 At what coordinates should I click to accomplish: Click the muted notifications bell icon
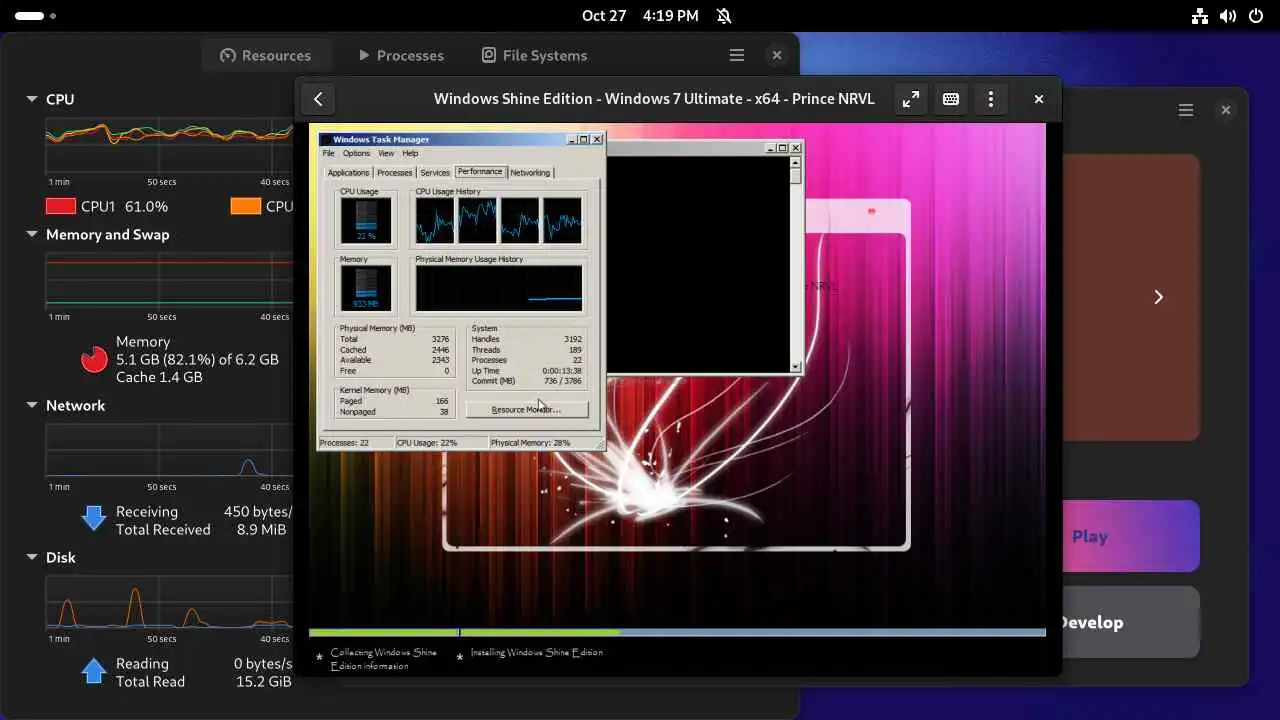725,16
